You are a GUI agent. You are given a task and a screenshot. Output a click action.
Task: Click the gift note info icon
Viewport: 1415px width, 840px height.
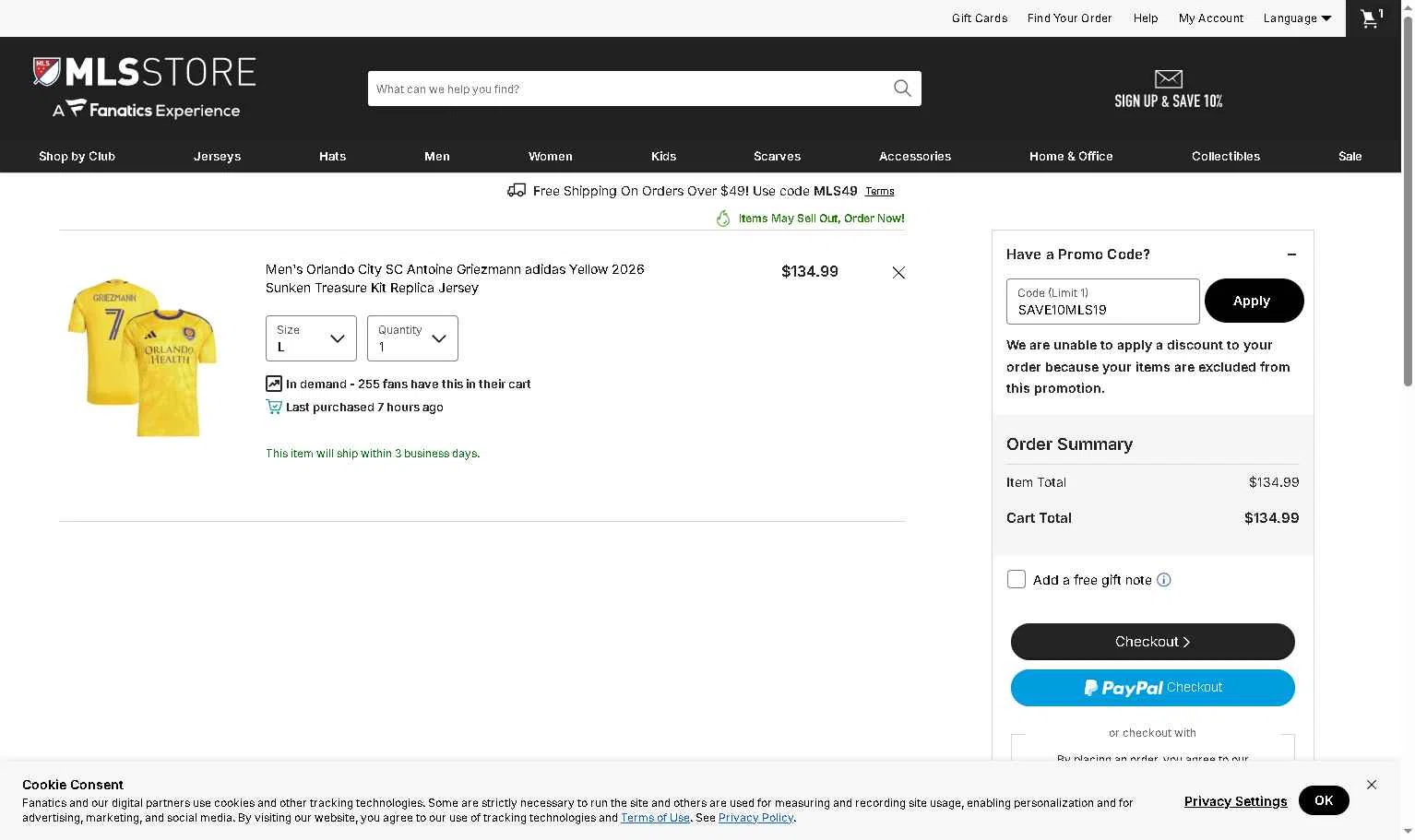pos(1164,580)
